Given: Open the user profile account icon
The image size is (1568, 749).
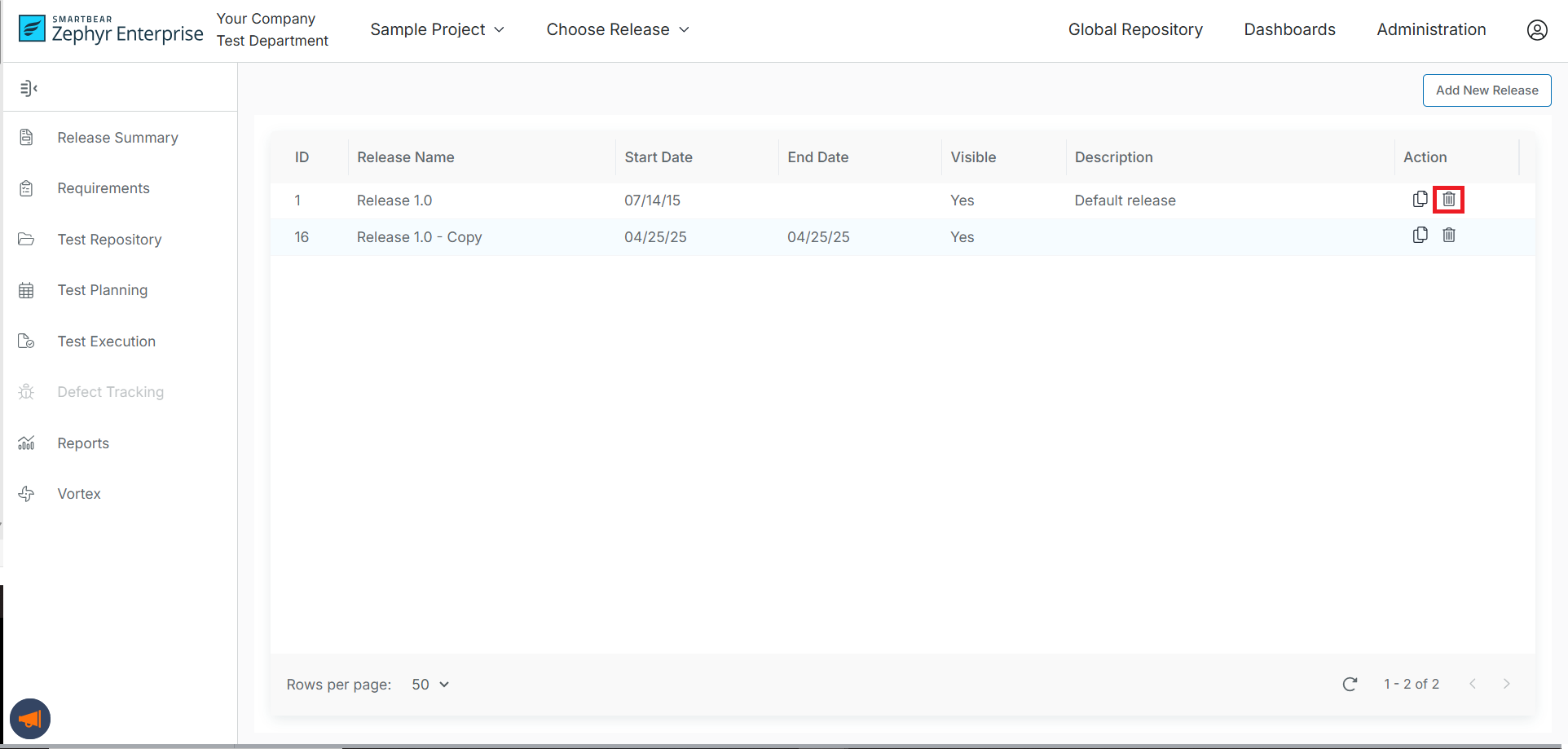Looking at the screenshot, I should click(1536, 30).
